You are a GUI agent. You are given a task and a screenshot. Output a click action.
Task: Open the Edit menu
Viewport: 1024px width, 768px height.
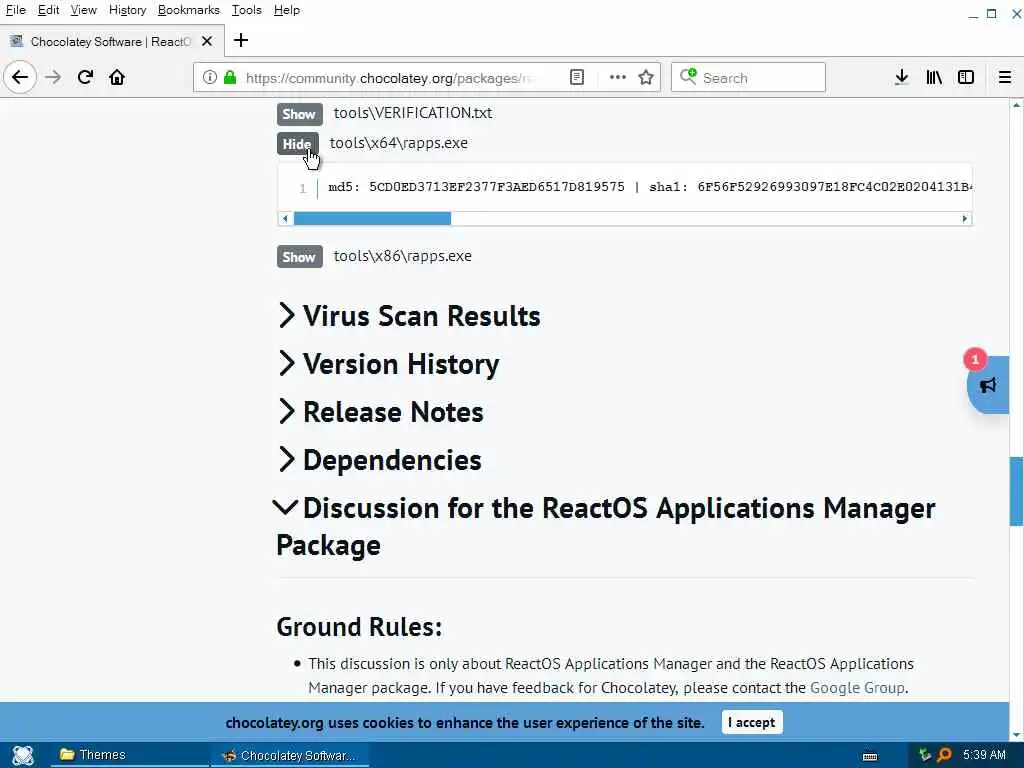pos(48,10)
